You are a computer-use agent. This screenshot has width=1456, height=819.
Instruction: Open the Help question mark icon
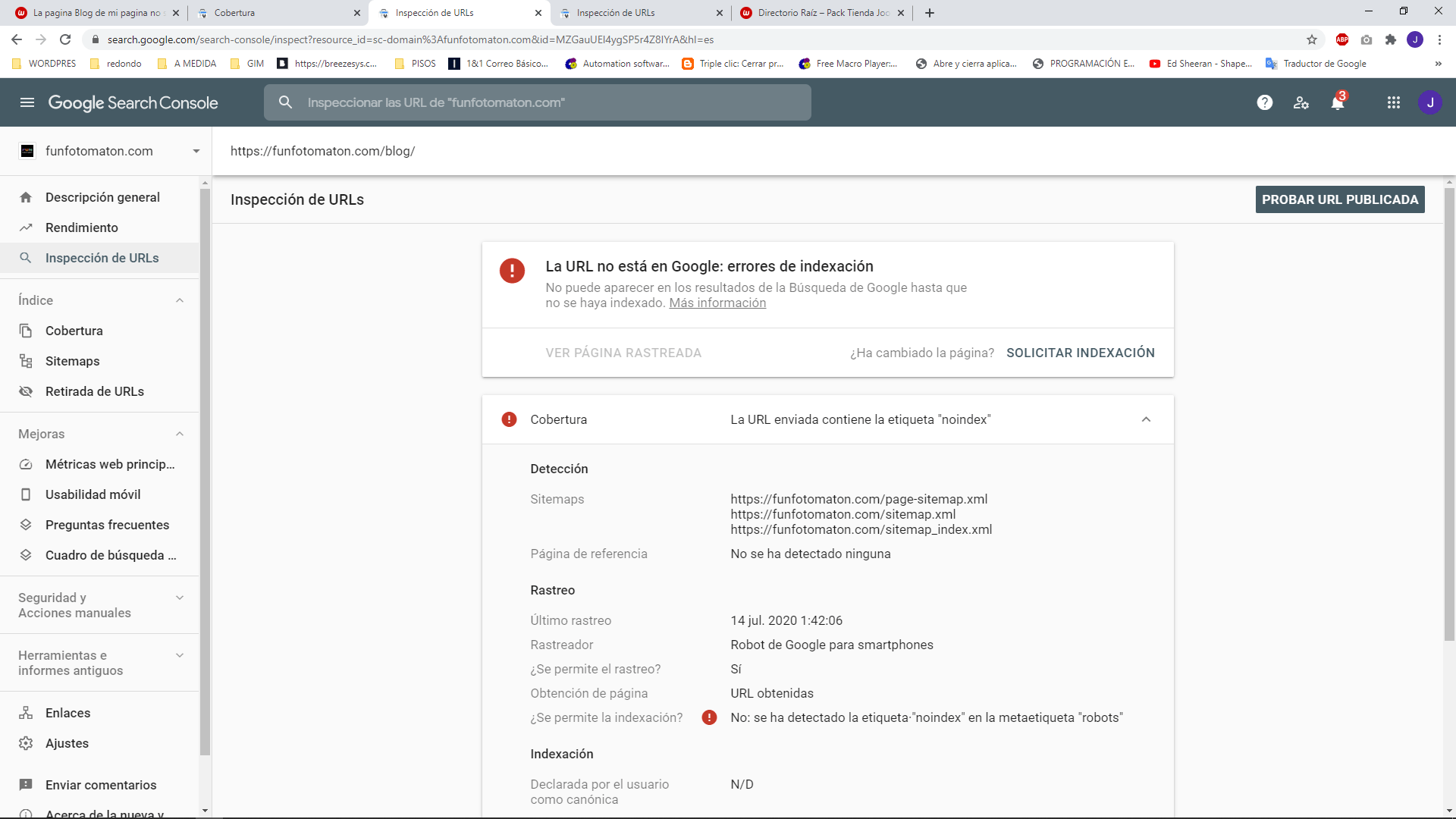pyautogui.click(x=1265, y=102)
